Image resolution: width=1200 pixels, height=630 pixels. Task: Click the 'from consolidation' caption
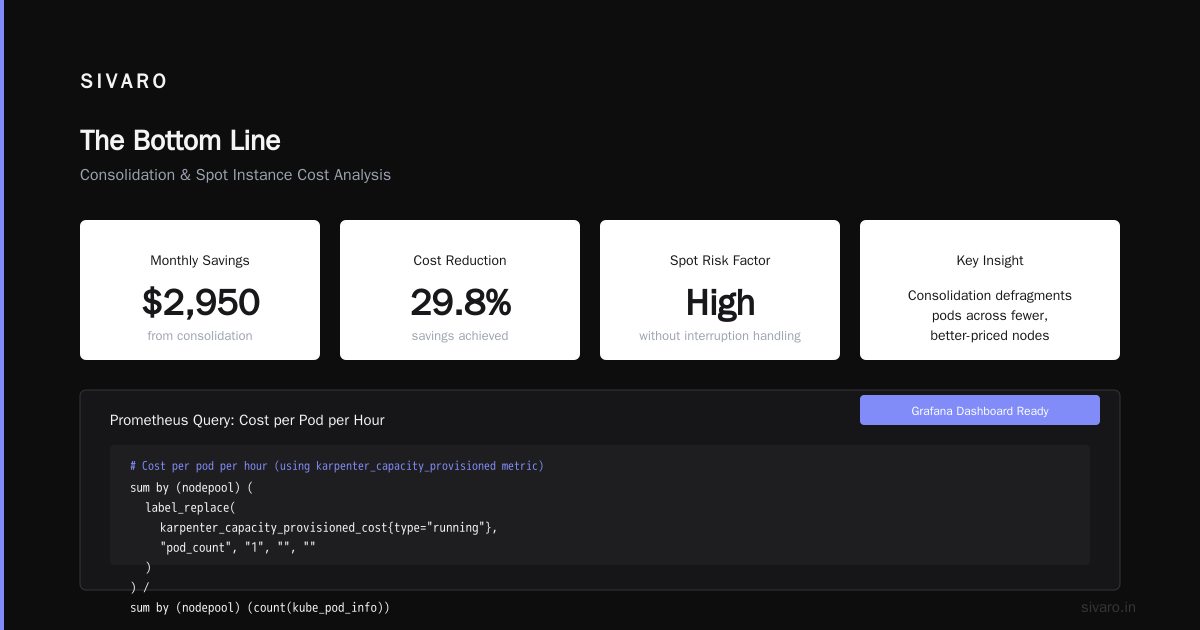[200, 336]
